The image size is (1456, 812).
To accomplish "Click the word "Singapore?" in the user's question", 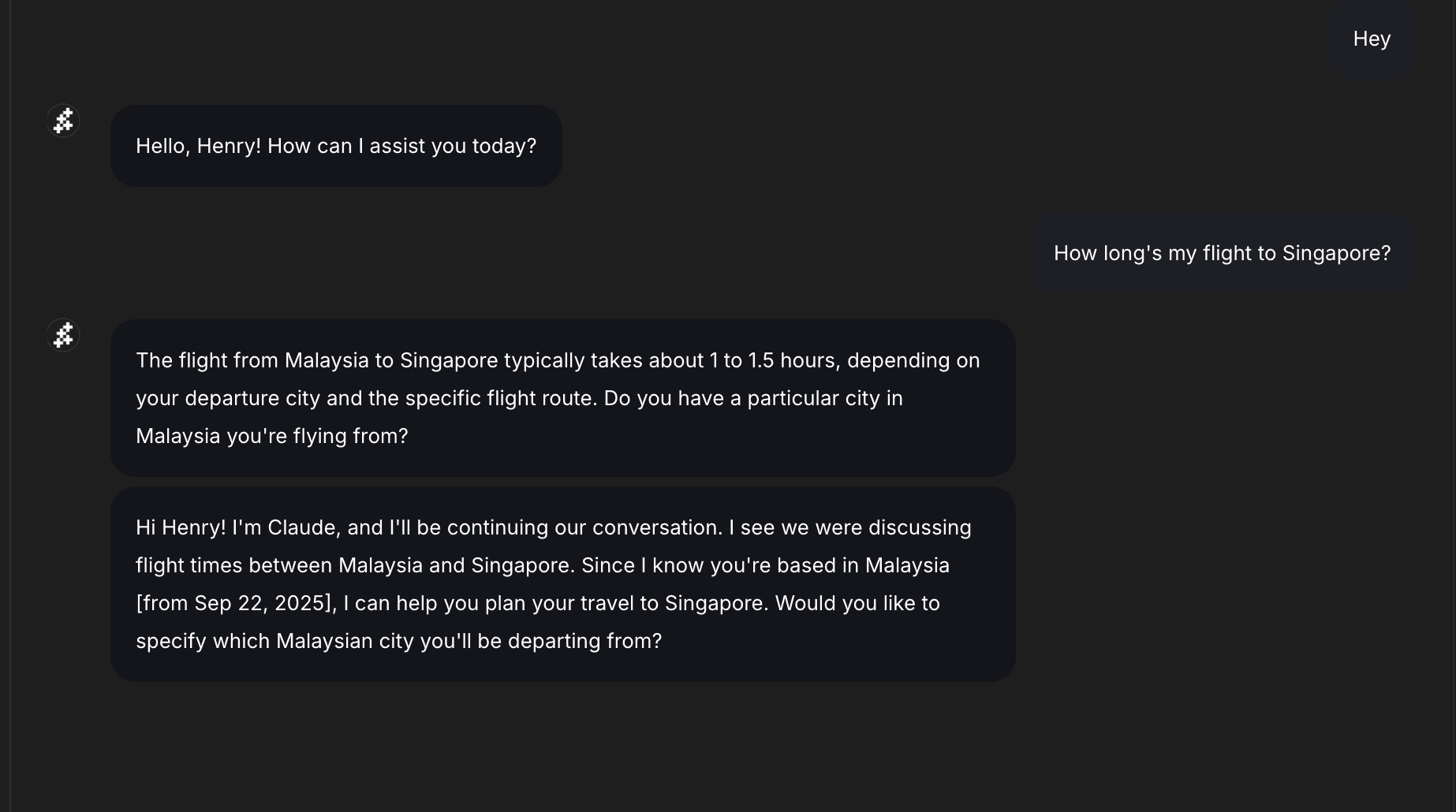I will [x=1336, y=253].
